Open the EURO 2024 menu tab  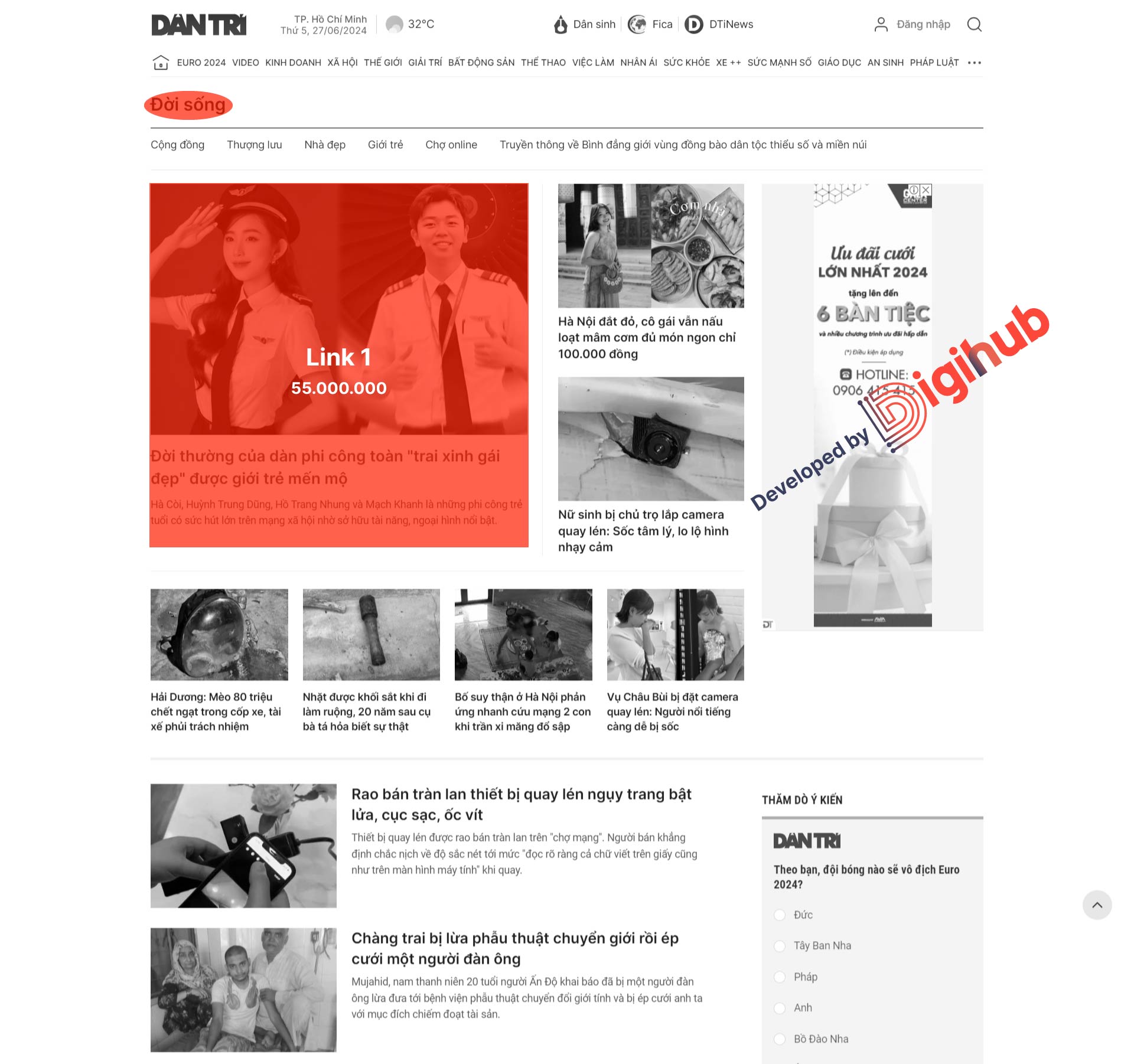pyautogui.click(x=200, y=63)
